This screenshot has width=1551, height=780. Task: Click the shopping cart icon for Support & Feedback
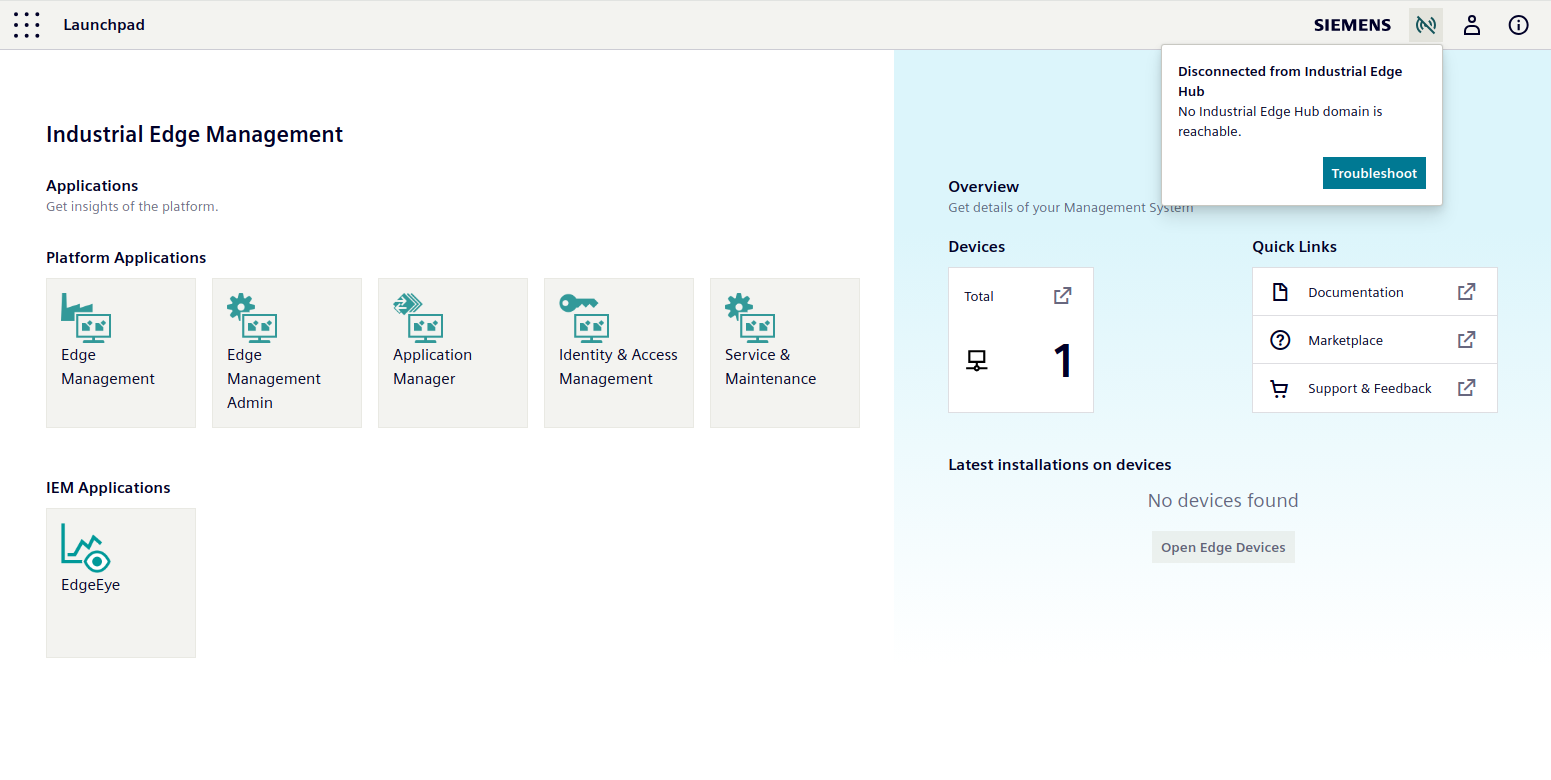(x=1279, y=389)
